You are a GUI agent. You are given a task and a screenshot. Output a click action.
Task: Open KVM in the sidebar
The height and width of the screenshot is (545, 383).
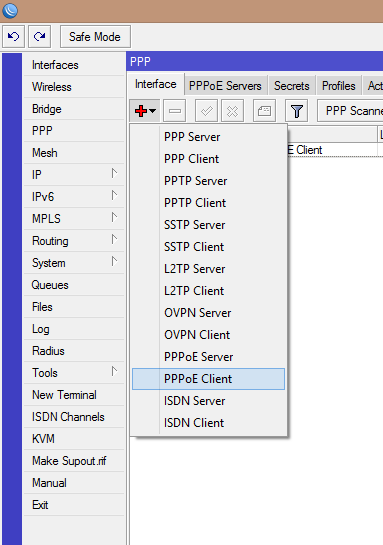[74, 439]
